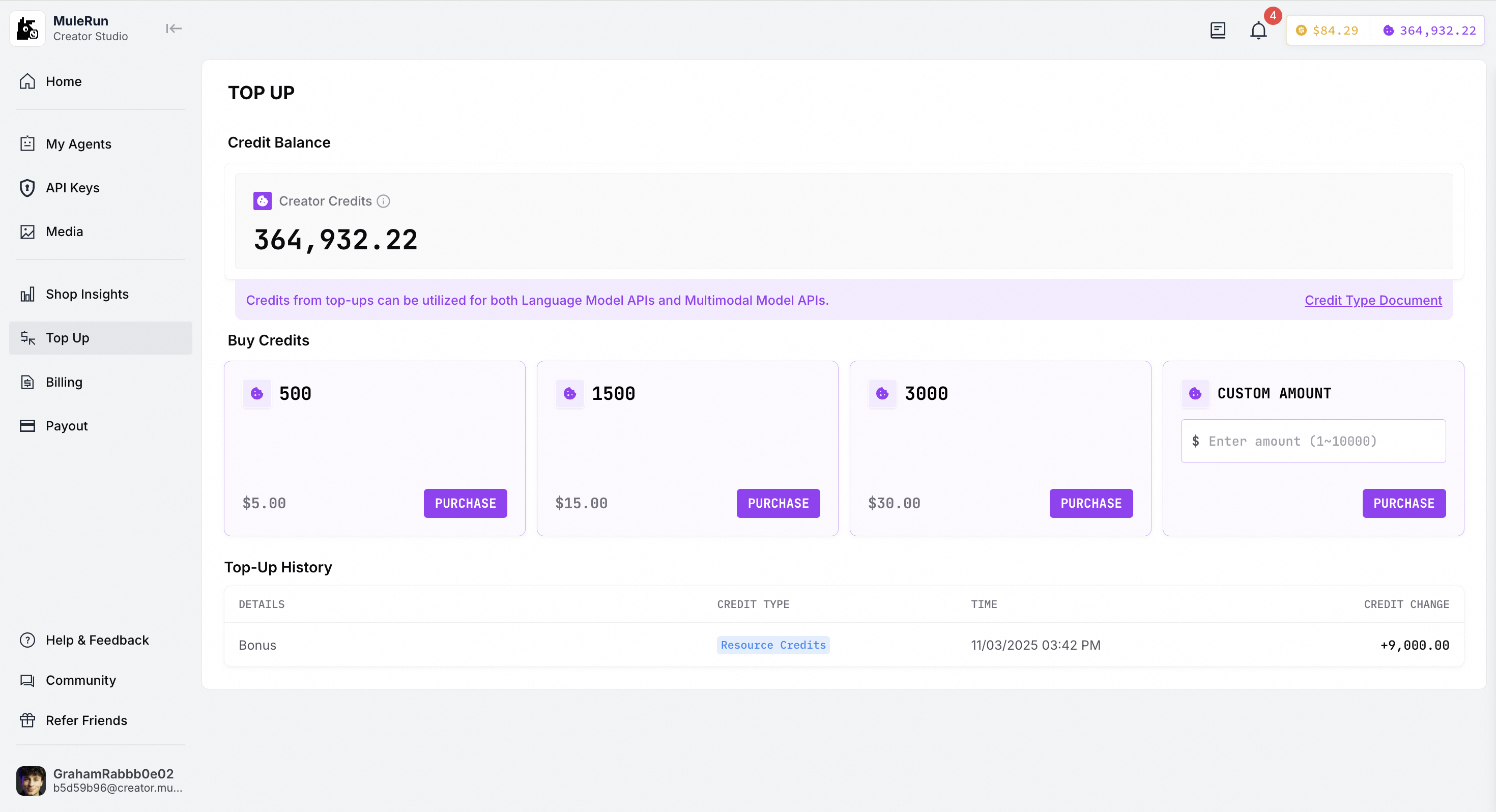The height and width of the screenshot is (812, 1496).
Task: Collapse the sidebar with arrow icon
Action: point(173,28)
